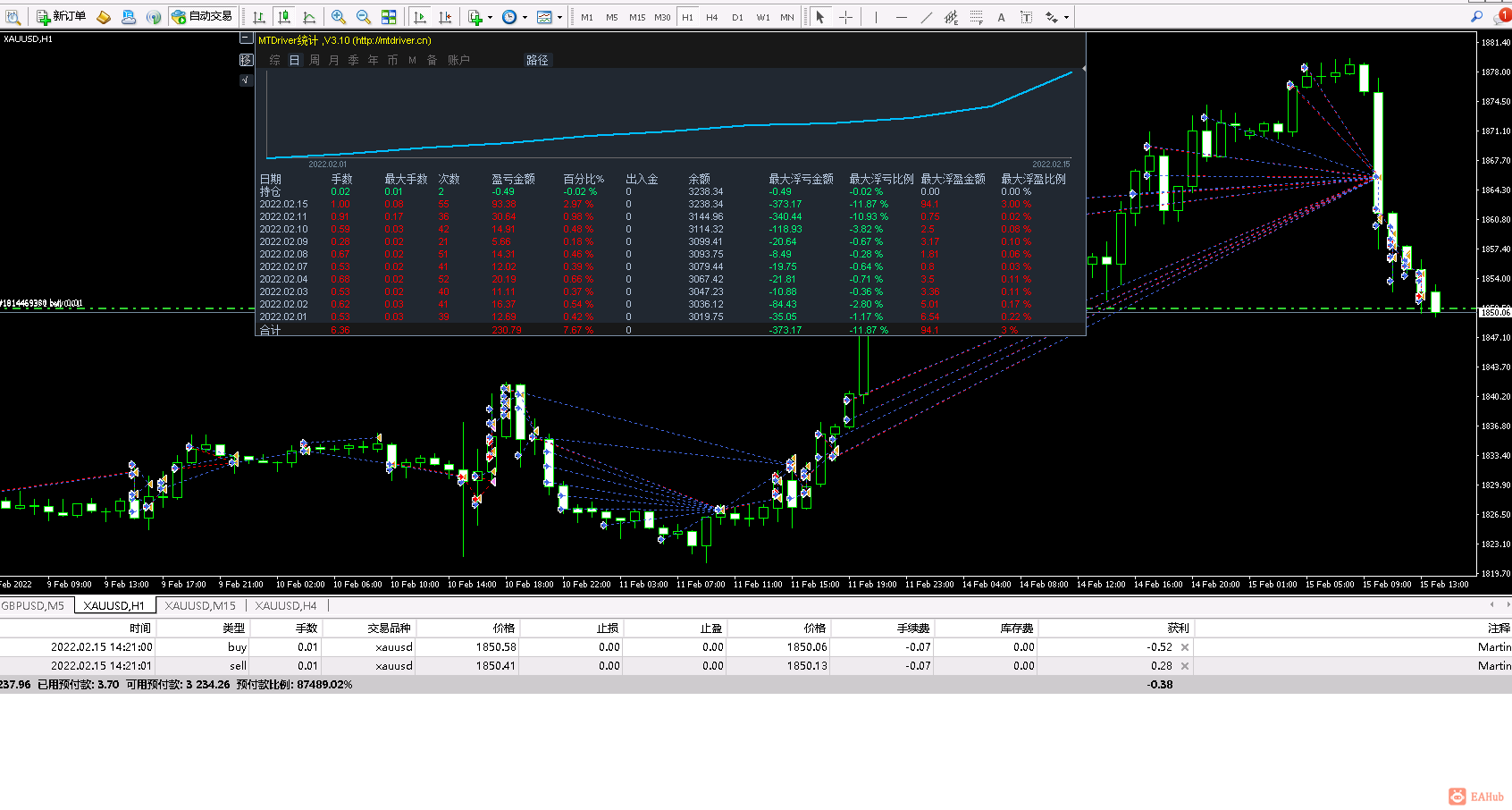Toggle chart auto scroll icon
Image resolution: width=1512 pixels, height=810 pixels.
click(420, 16)
